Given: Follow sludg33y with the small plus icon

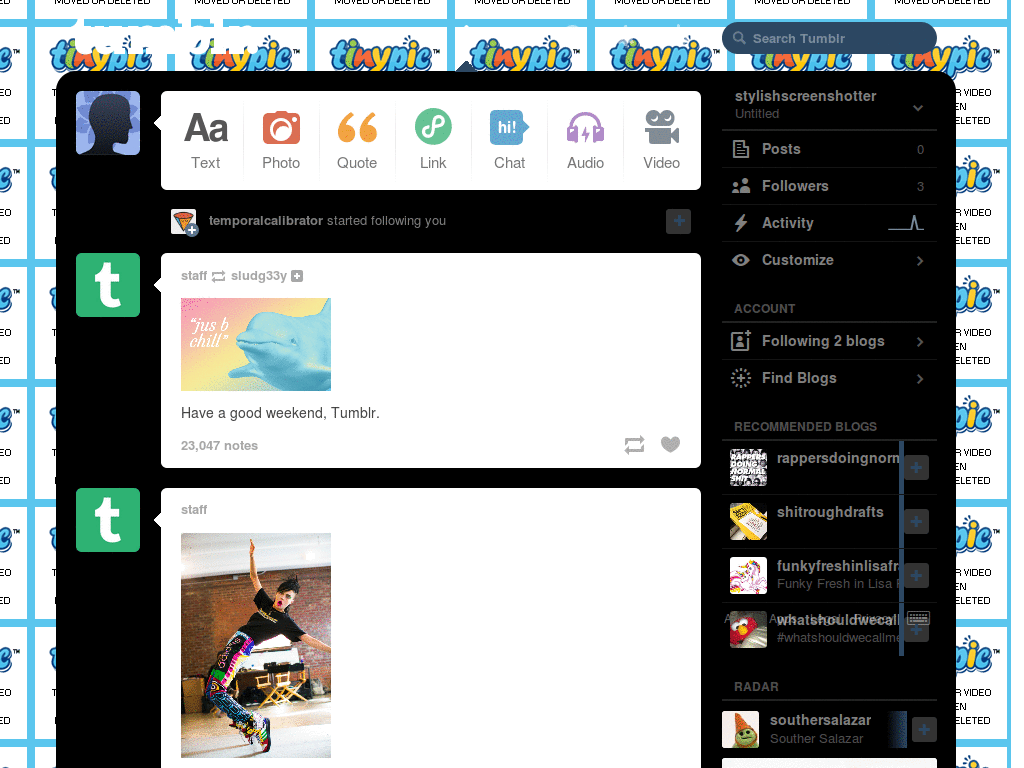Looking at the screenshot, I should coord(297,276).
